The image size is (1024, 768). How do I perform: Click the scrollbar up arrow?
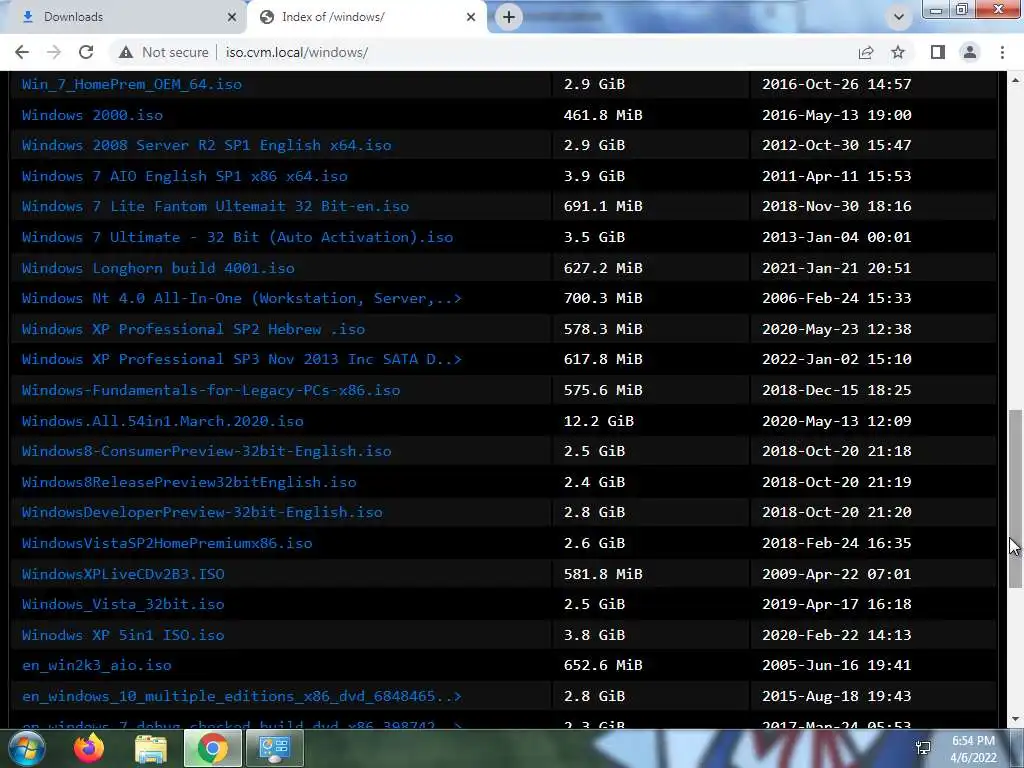[x=1016, y=80]
